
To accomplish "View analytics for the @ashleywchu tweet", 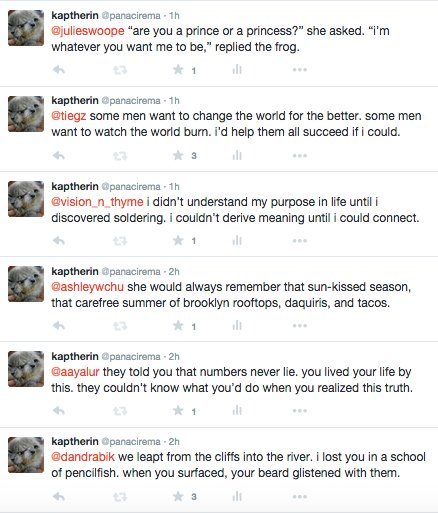I will click(x=237, y=325).
